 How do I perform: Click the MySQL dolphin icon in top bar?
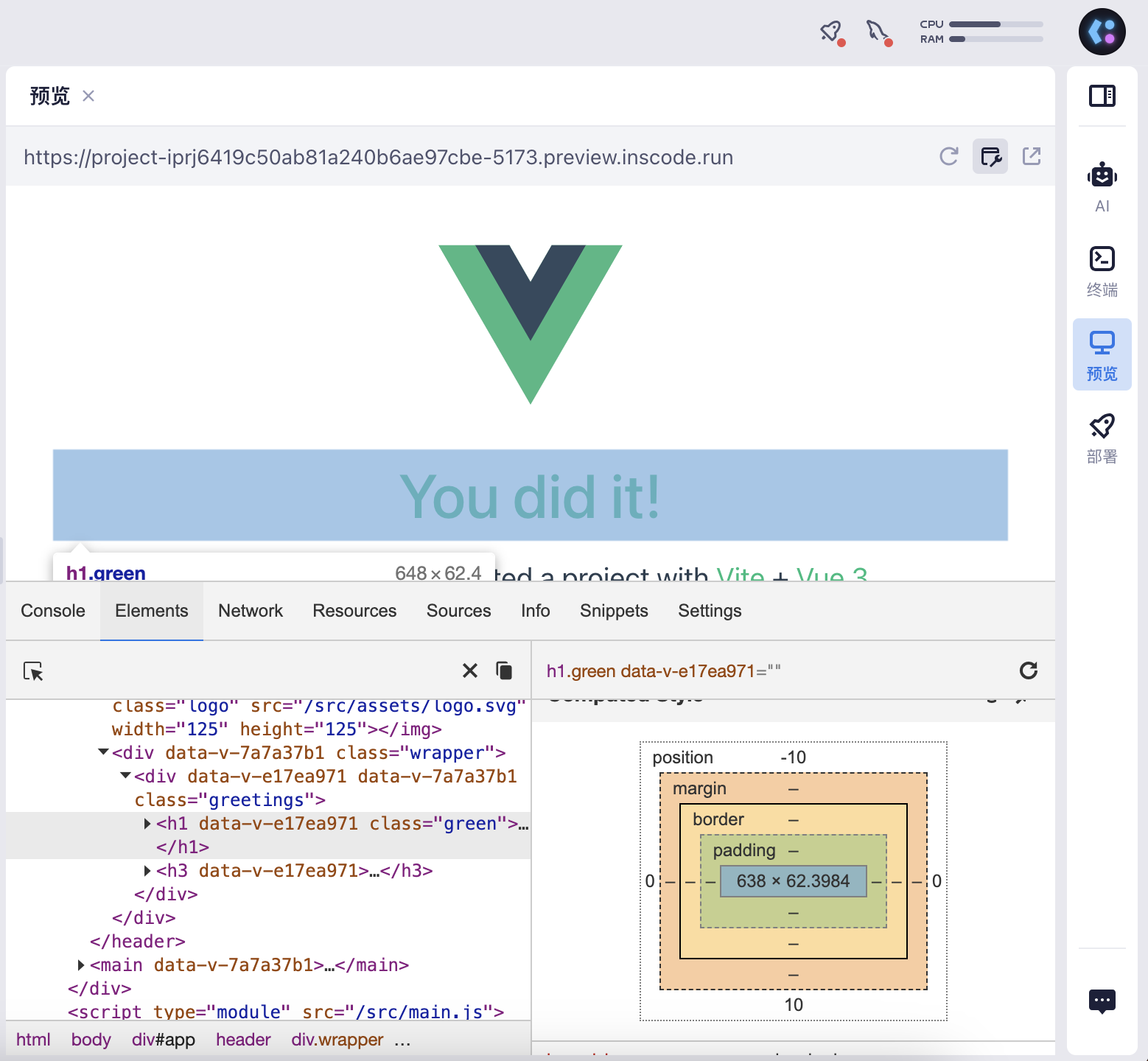pos(878,32)
